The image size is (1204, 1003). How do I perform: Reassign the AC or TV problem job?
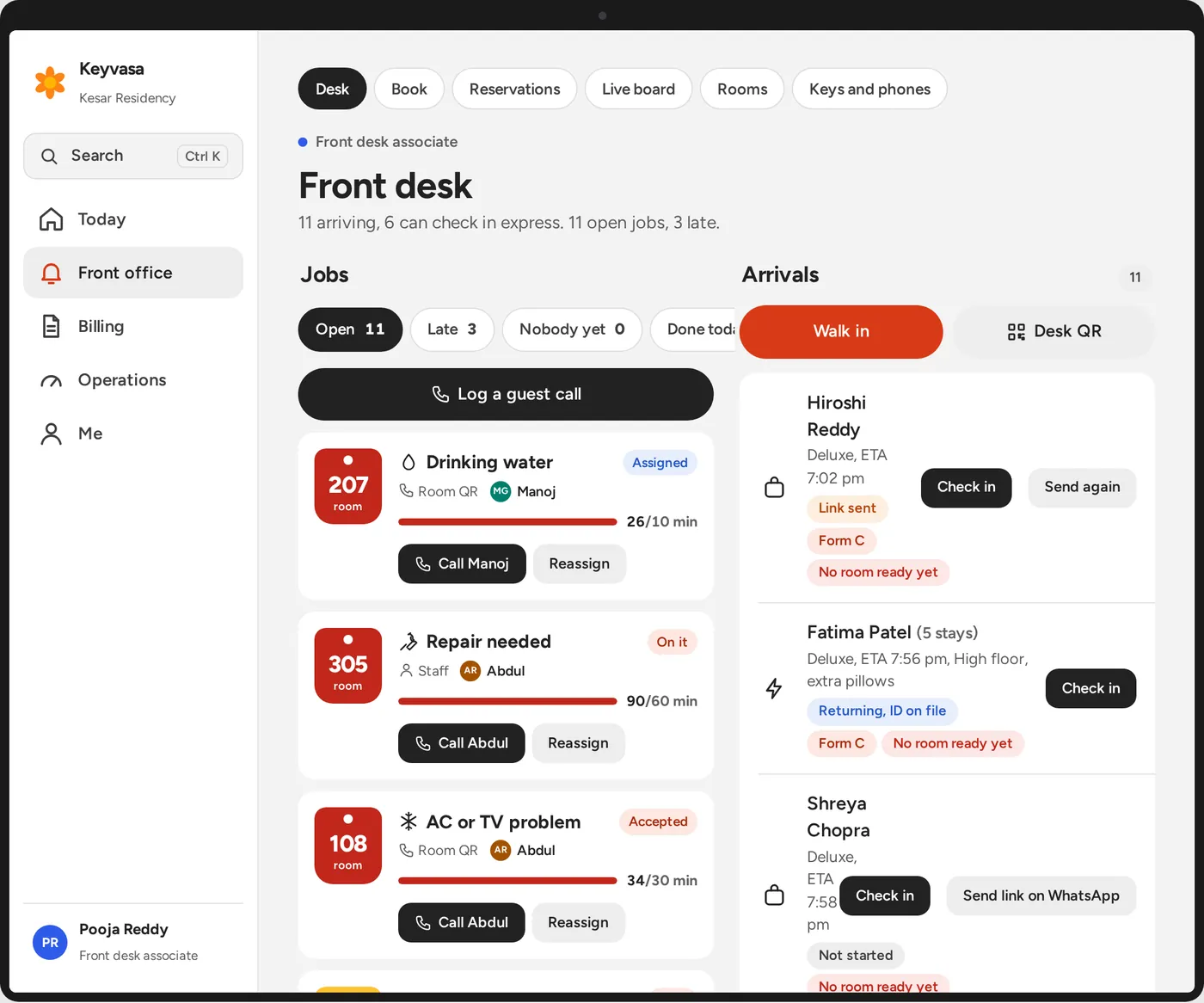(x=579, y=923)
